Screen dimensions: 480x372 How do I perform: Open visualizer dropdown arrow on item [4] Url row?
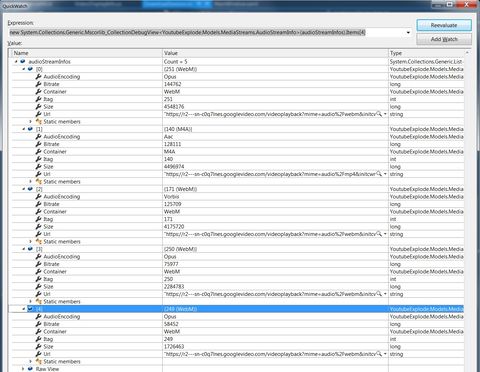coord(385,354)
